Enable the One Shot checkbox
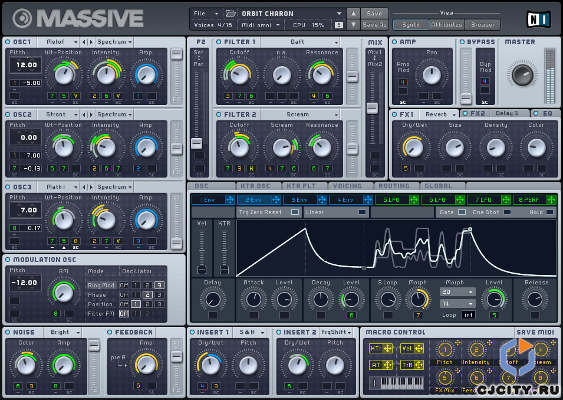 point(506,212)
